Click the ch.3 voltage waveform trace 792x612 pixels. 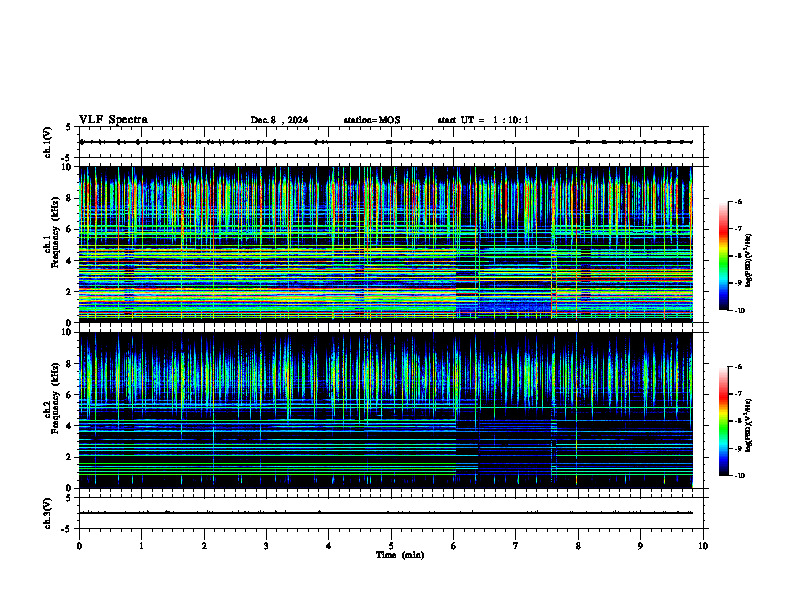point(385,513)
